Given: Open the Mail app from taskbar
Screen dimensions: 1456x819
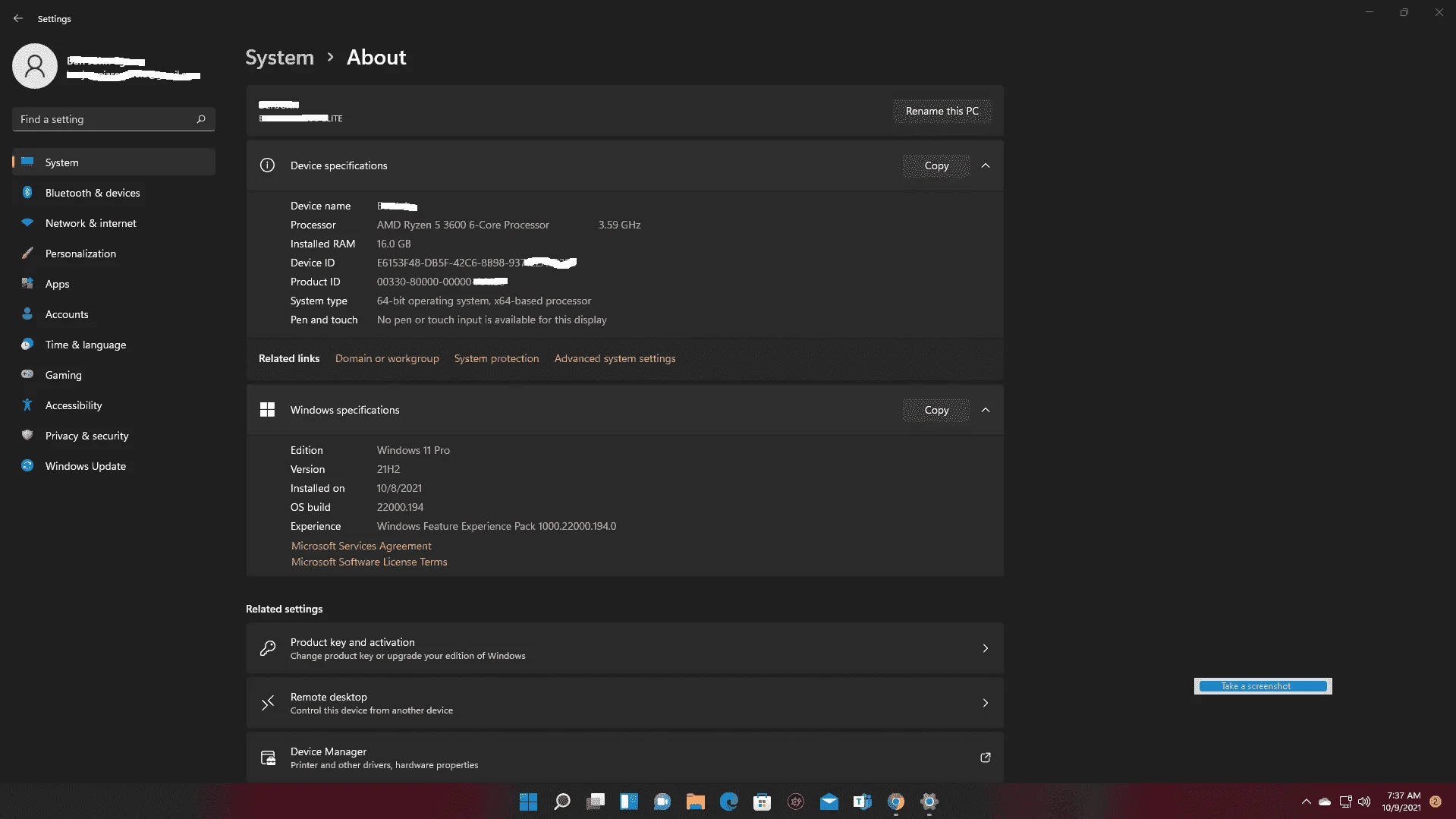Looking at the screenshot, I should coord(829,802).
